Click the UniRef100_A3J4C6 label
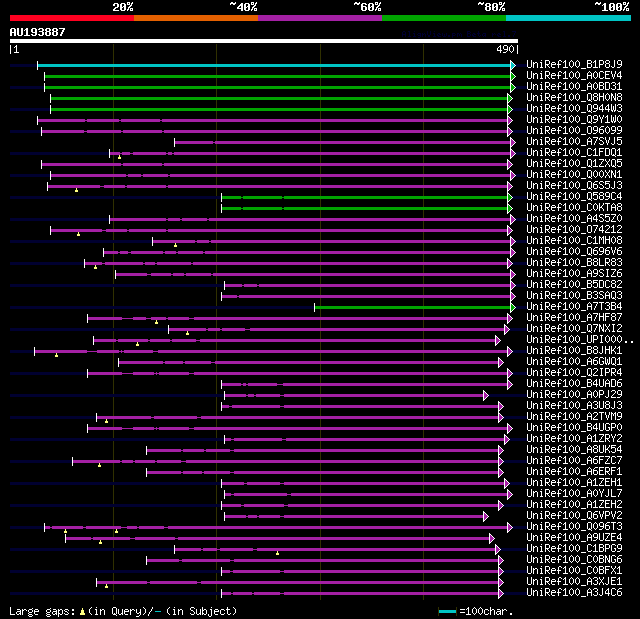The height and width of the screenshot is (619, 640). 574,593
